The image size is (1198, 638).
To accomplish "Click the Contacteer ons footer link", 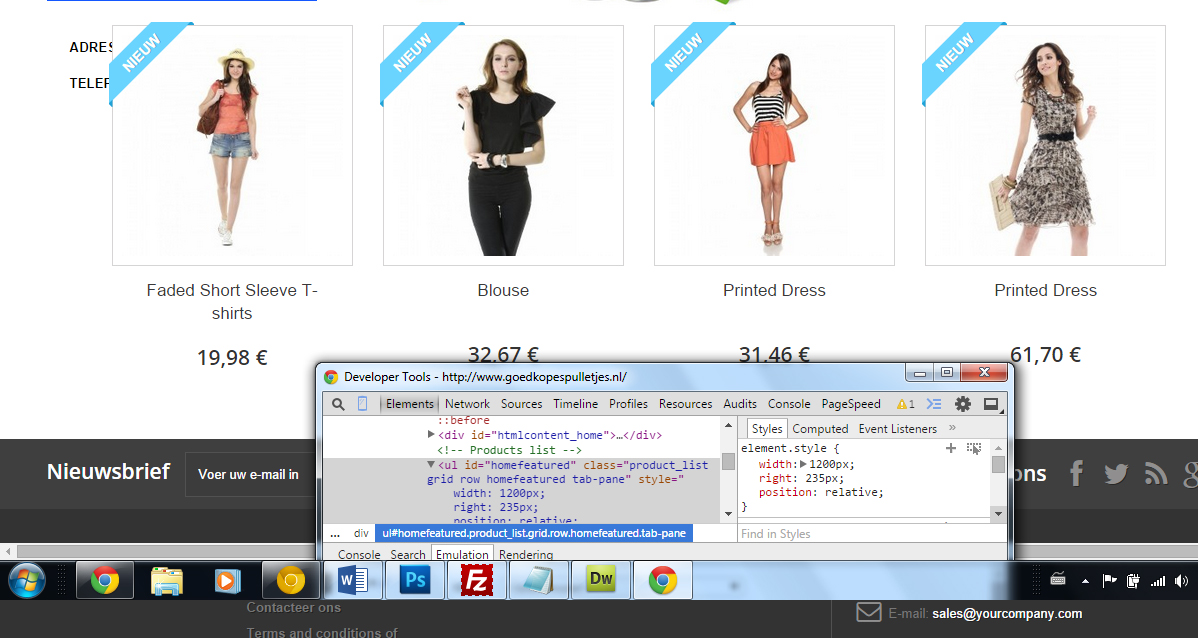I will click(x=293, y=607).
